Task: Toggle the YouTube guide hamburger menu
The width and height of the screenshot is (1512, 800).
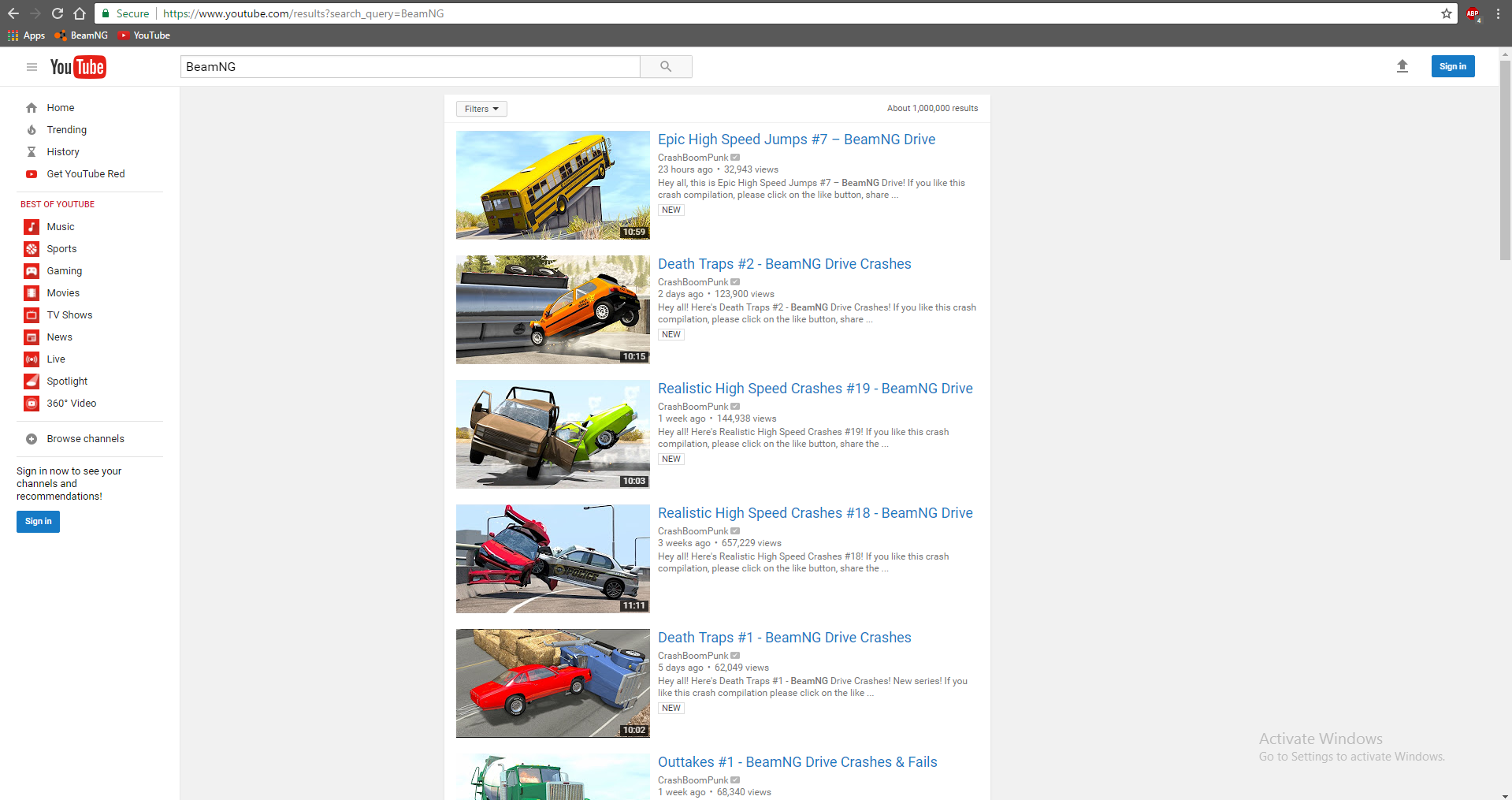Action: tap(32, 67)
